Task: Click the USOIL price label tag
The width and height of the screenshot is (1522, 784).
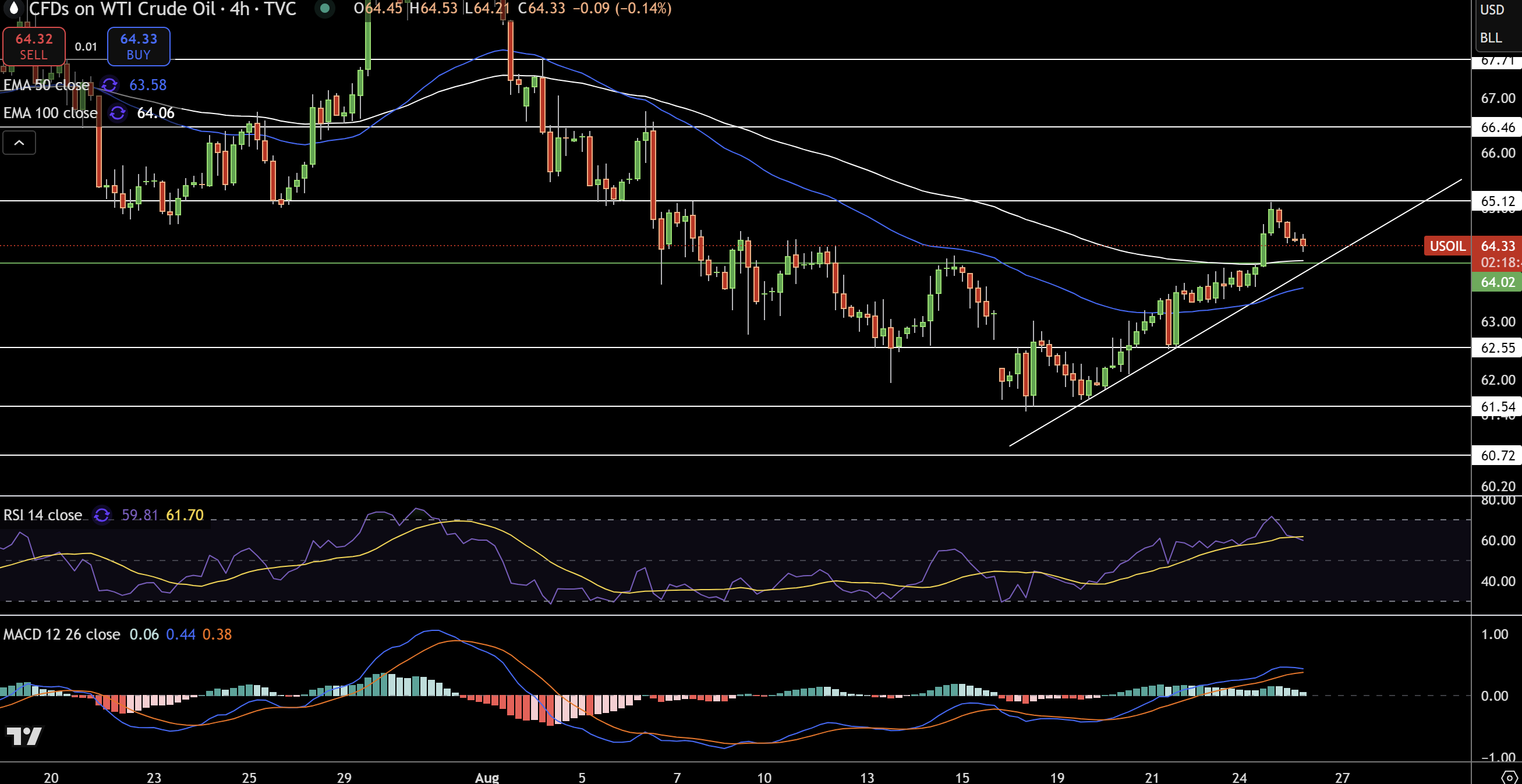Action: click(x=1447, y=246)
